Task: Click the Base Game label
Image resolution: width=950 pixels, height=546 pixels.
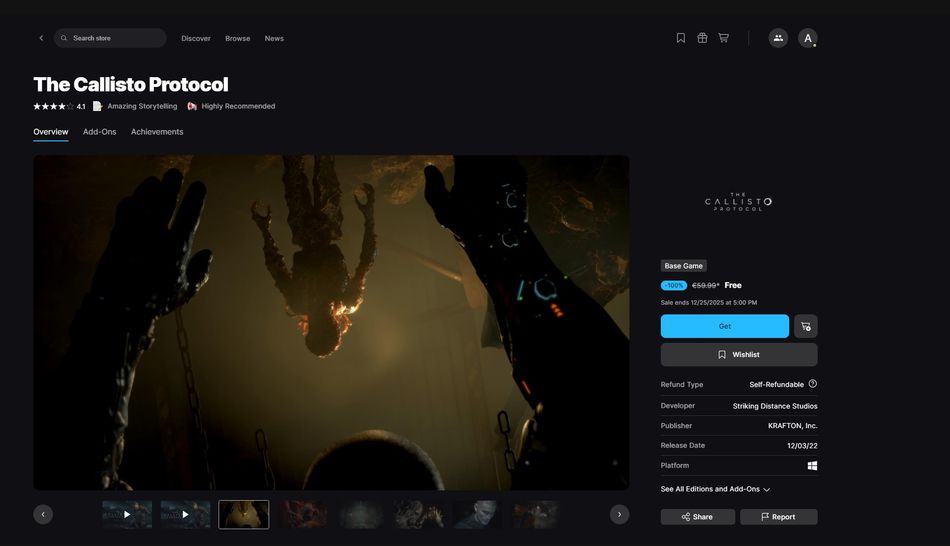Action: point(683,266)
